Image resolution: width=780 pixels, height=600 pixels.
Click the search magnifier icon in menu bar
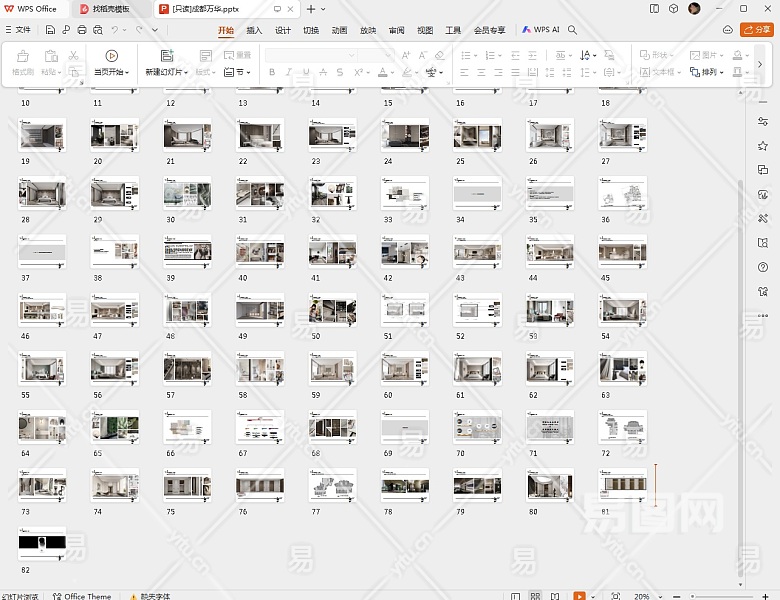[573, 30]
